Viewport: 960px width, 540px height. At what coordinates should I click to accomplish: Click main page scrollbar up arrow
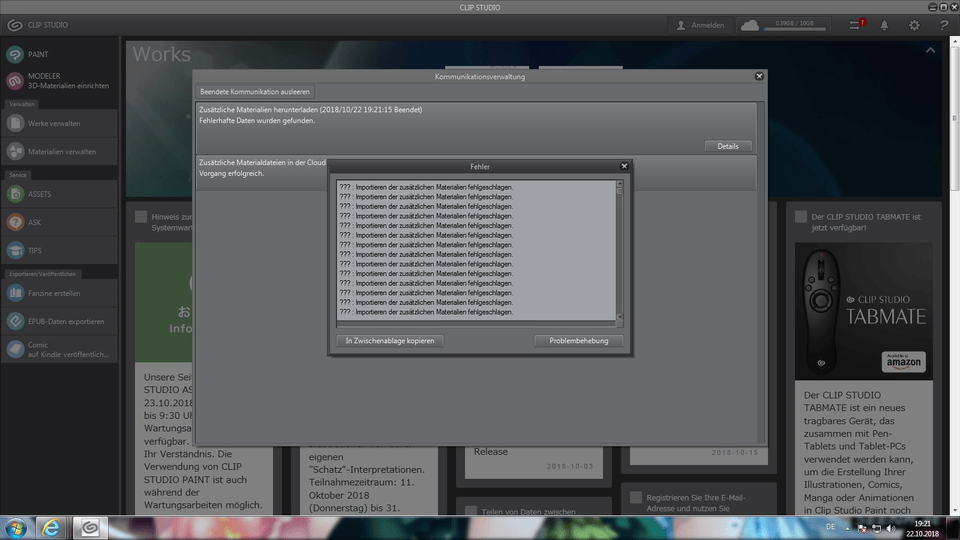pos(954,42)
